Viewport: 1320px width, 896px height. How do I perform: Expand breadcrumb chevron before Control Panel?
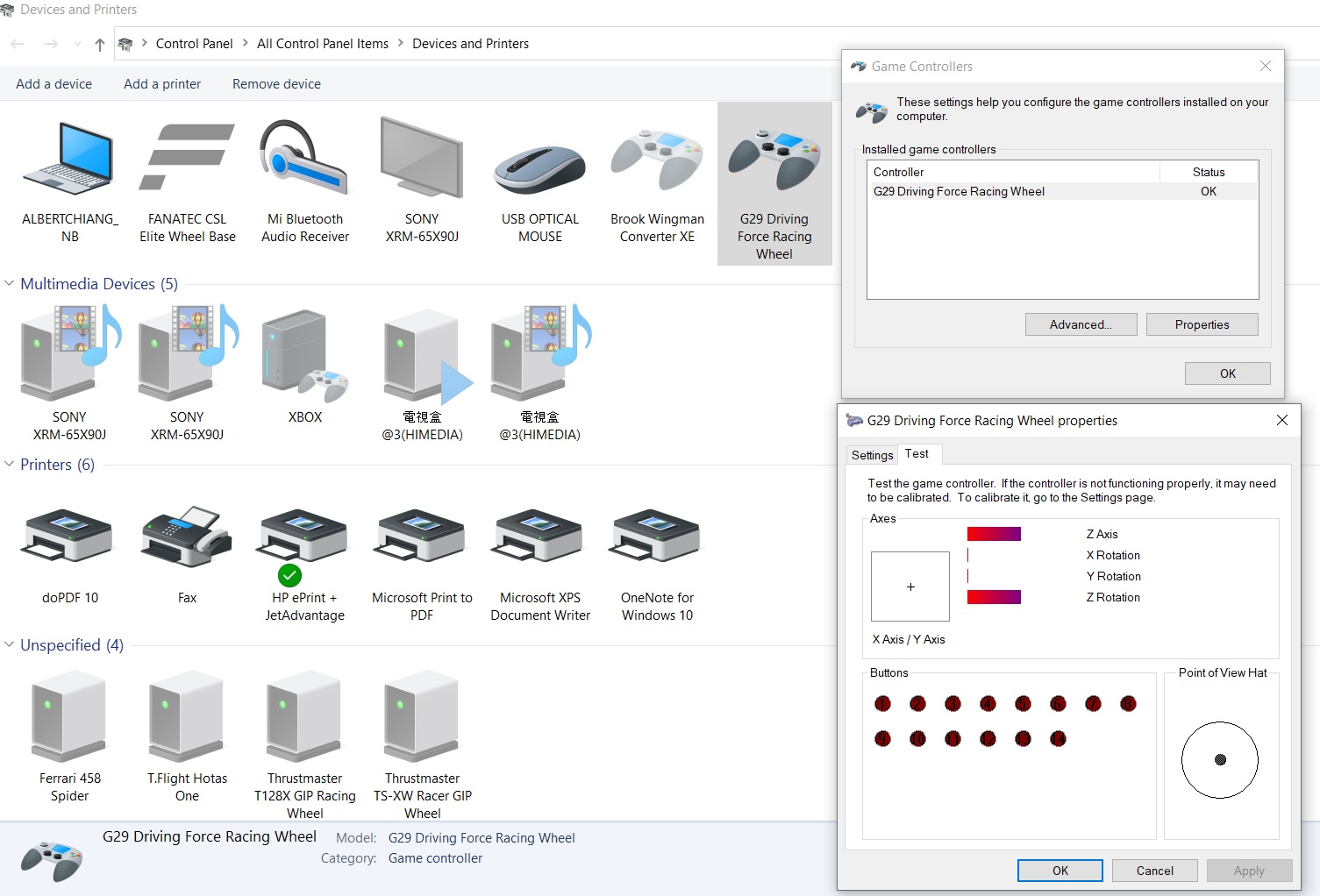[x=144, y=43]
